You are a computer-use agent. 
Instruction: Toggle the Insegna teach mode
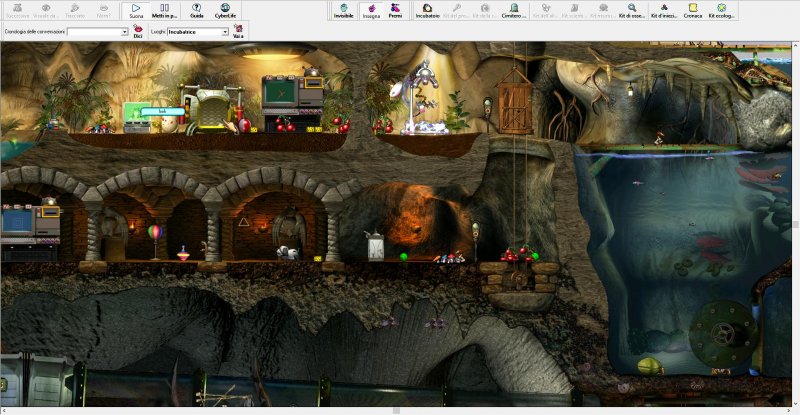[371, 10]
